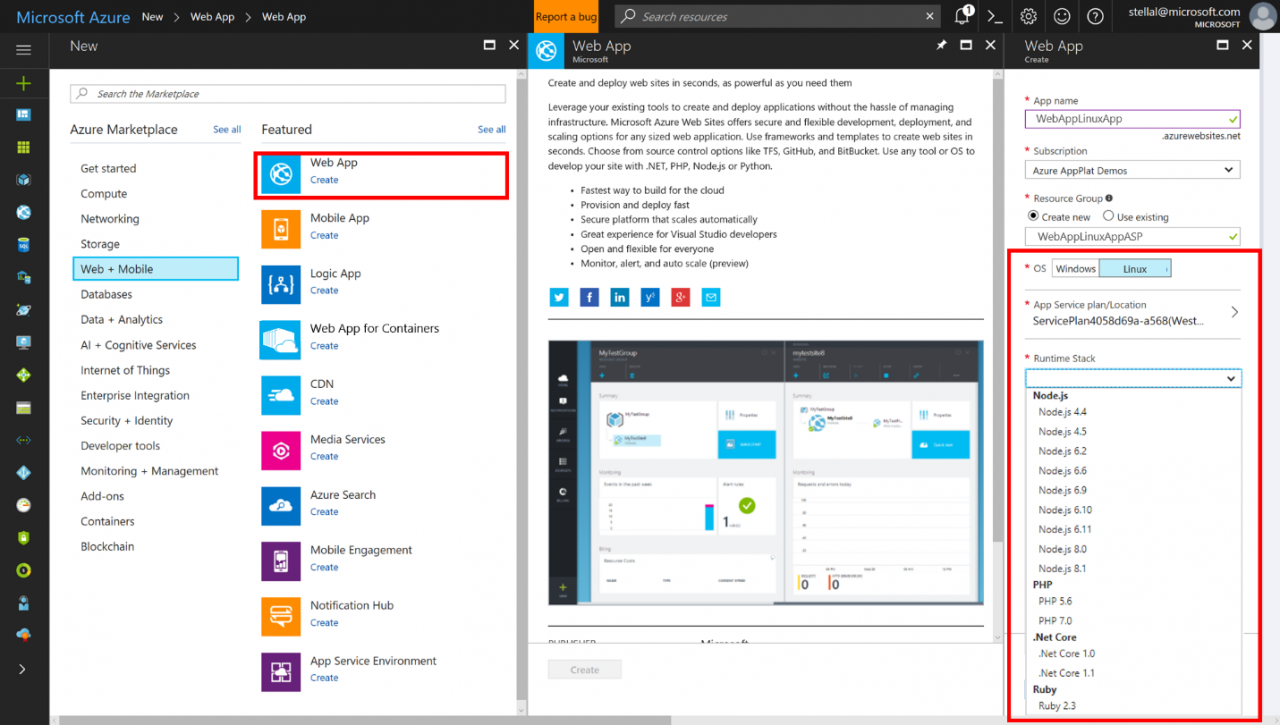Click the See all link next to Featured
1280x725 pixels.
[491, 129]
